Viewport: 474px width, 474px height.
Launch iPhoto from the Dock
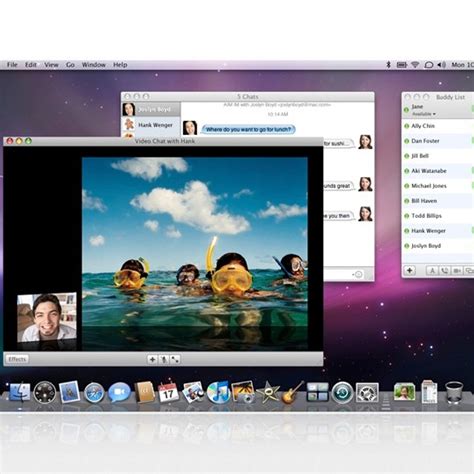[x=243, y=392]
